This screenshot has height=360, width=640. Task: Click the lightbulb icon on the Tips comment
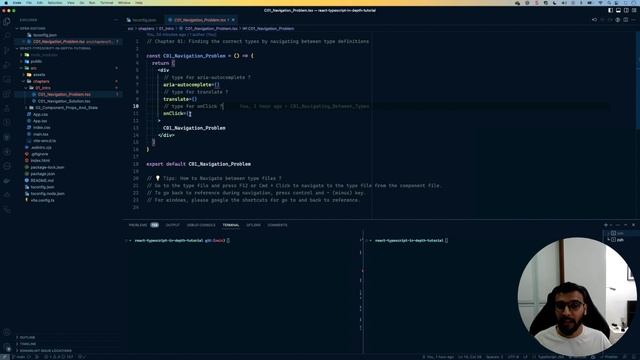click(x=158, y=178)
